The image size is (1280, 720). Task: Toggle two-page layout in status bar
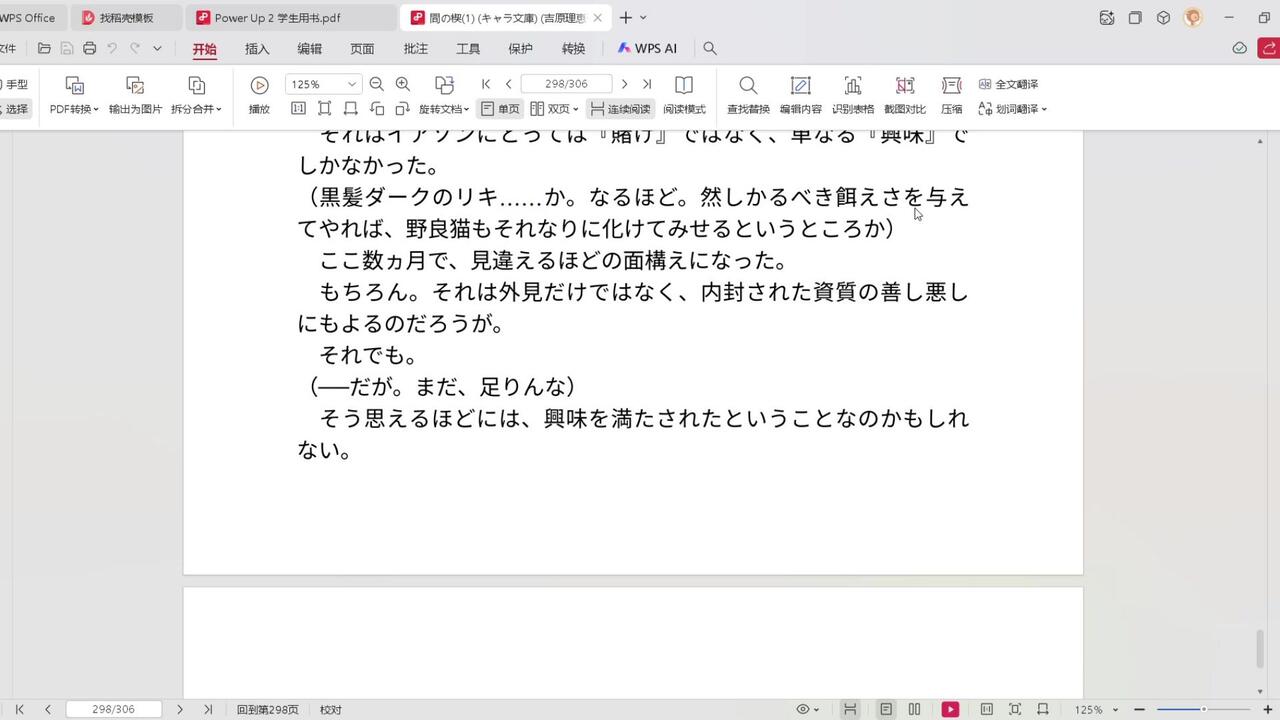[x=914, y=709]
